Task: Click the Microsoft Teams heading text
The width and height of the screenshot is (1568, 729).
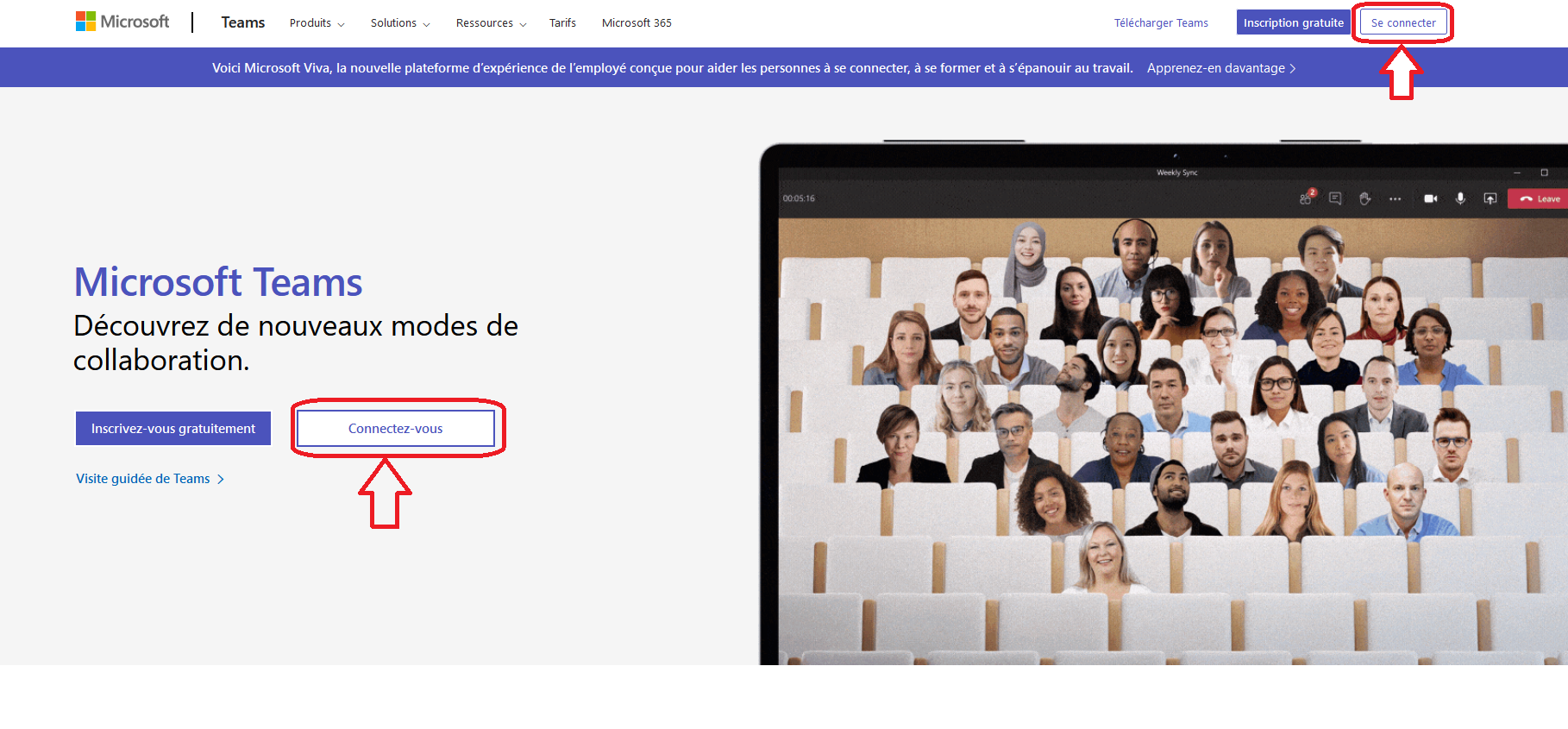Action: [x=218, y=282]
